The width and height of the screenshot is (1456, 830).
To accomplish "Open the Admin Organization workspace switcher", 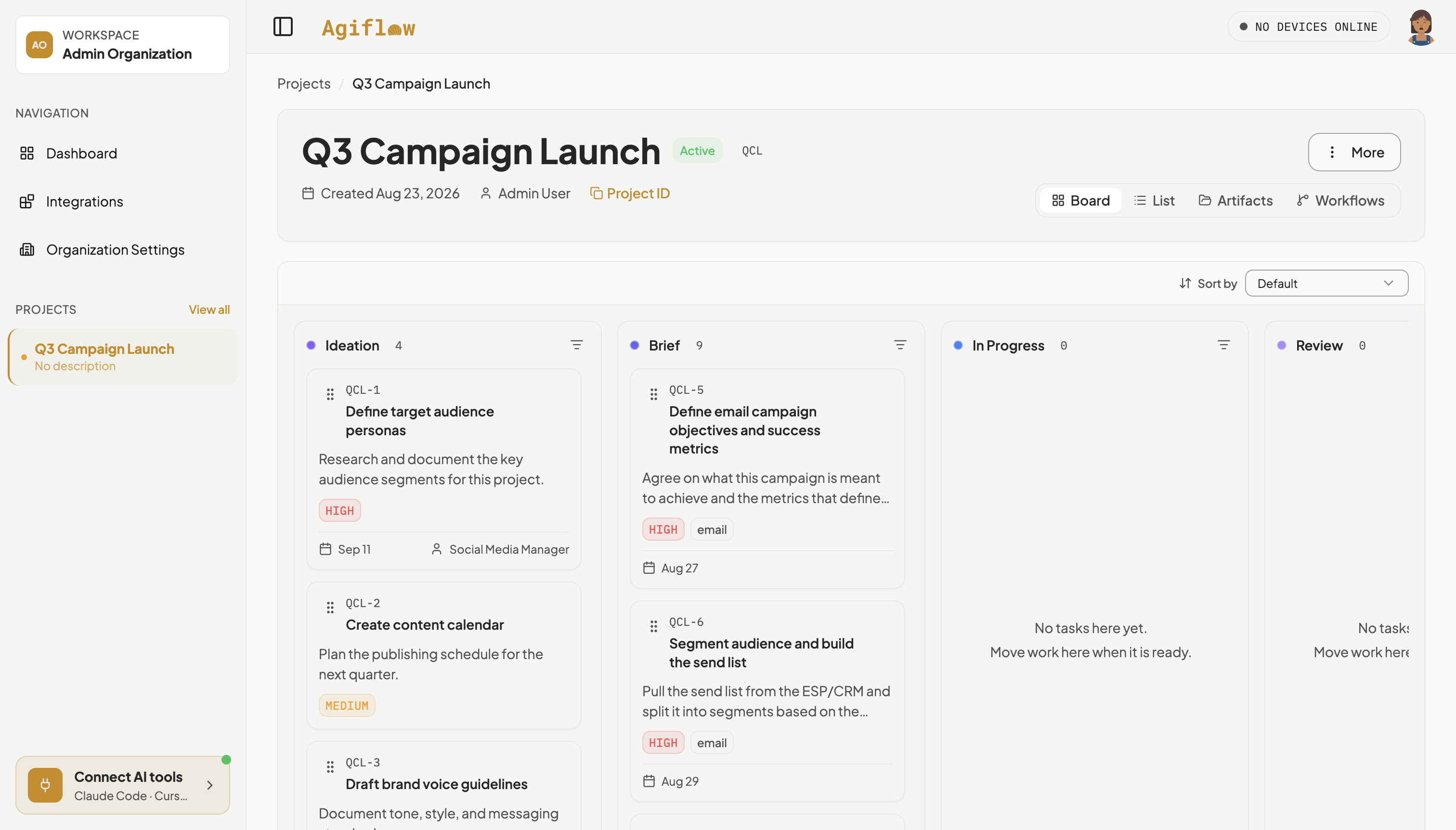I will pos(123,44).
